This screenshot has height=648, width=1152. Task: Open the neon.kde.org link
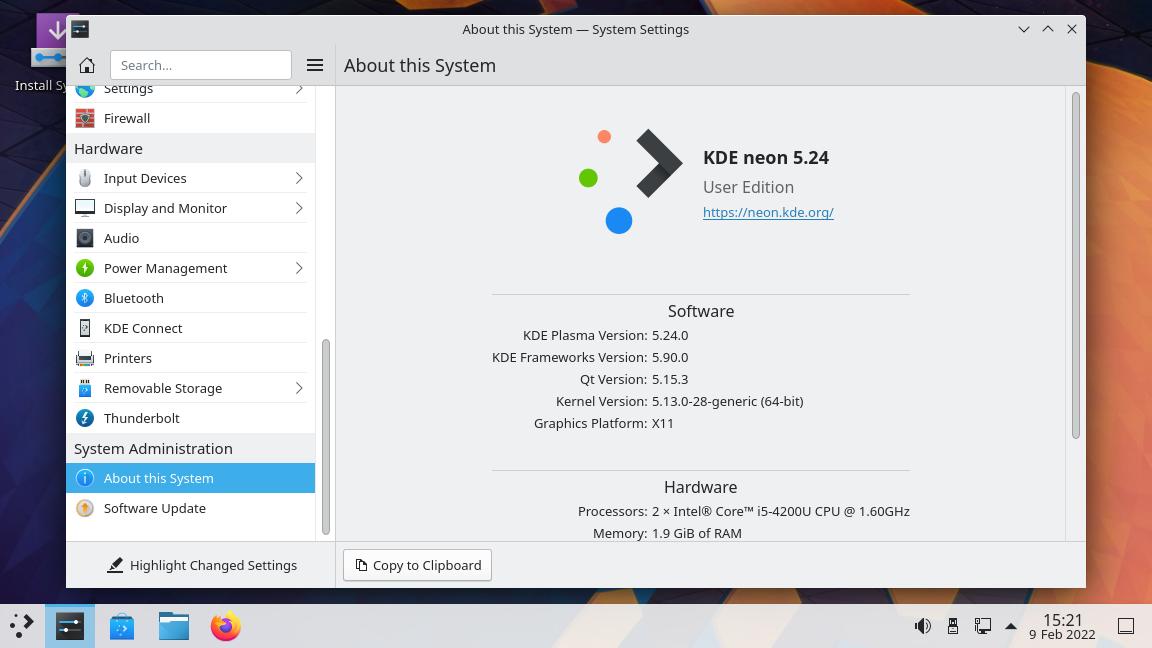coord(768,212)
